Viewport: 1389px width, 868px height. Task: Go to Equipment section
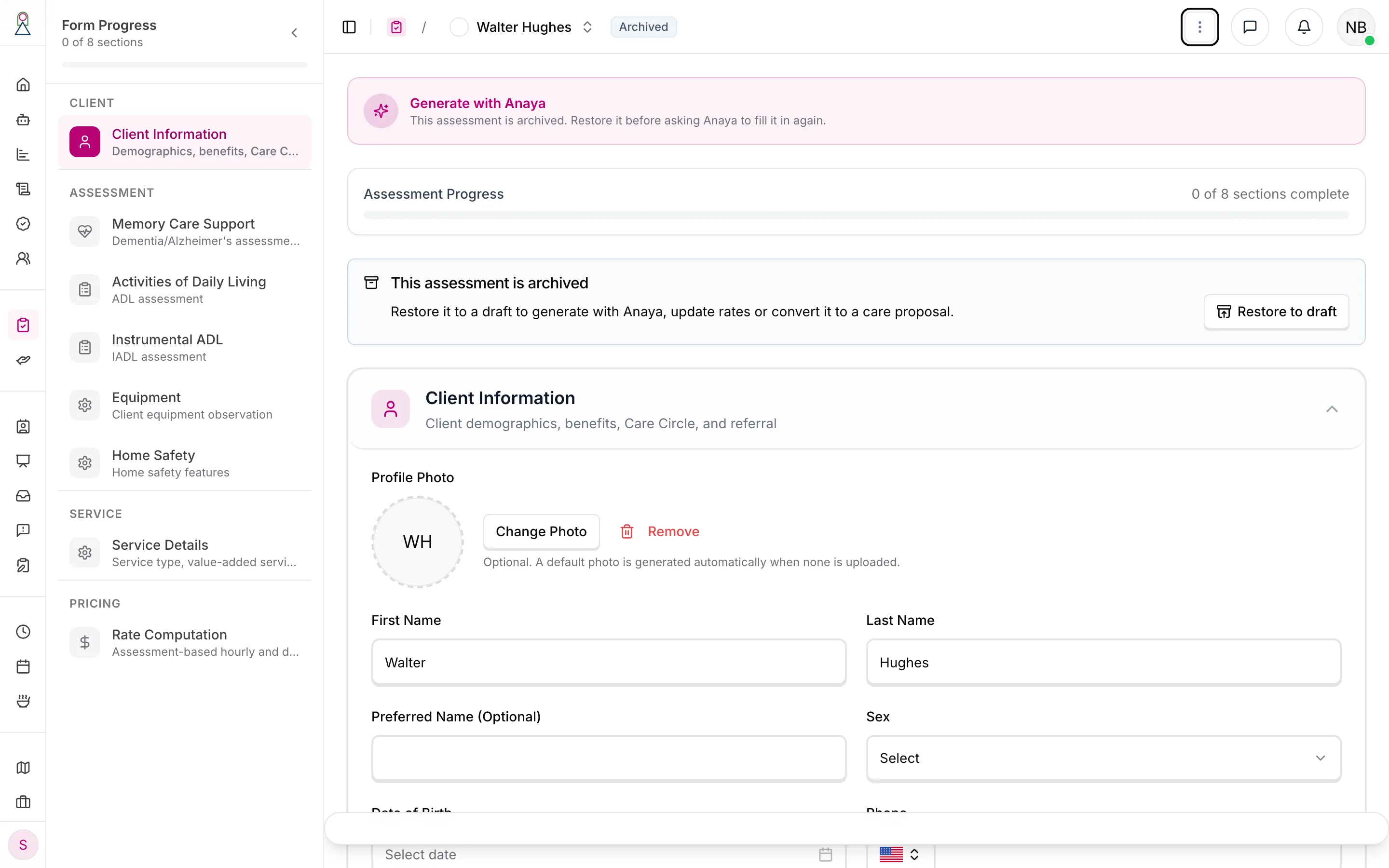(184, 405)
